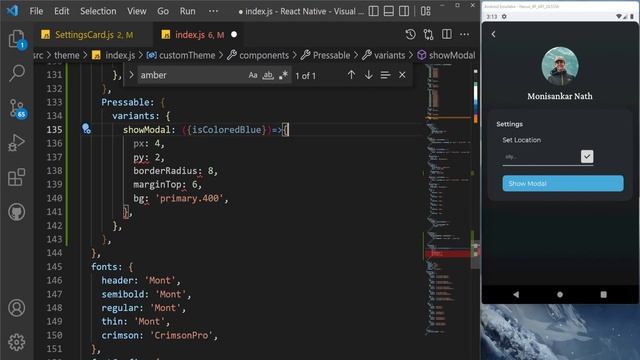Toggle Find in Selection icon

(385, 75)
